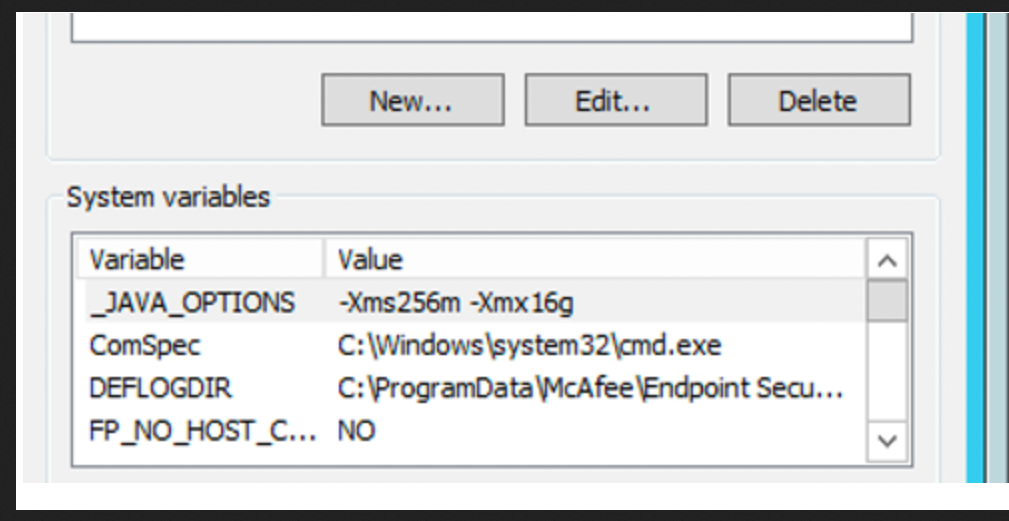Click the -Xms256m -Xmx16g value

456,302
